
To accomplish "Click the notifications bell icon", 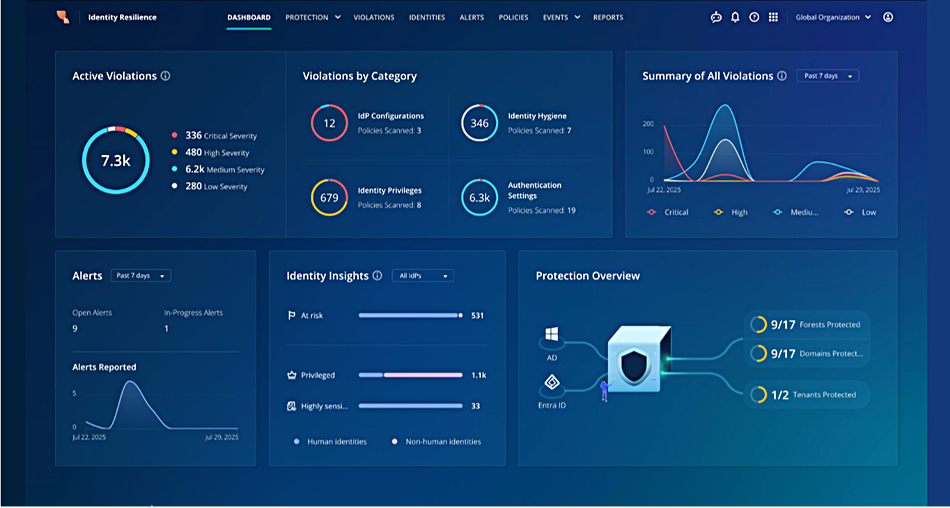I will (x=735, y=17).
